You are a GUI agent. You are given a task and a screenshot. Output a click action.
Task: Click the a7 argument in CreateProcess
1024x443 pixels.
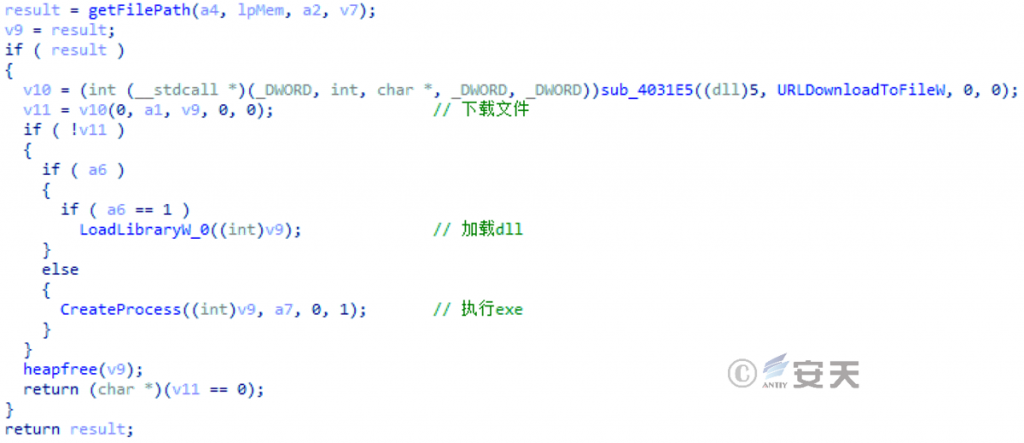(284, 310)
